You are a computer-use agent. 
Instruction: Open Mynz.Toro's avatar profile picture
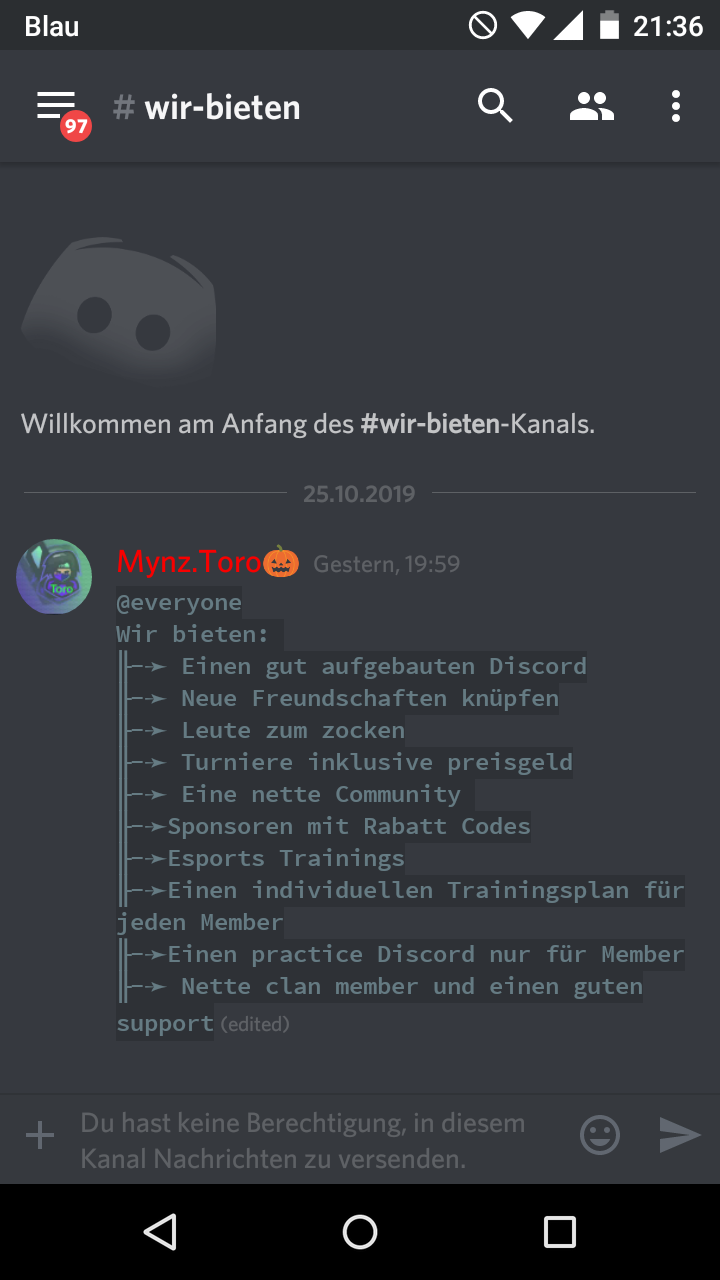point(54,577)
